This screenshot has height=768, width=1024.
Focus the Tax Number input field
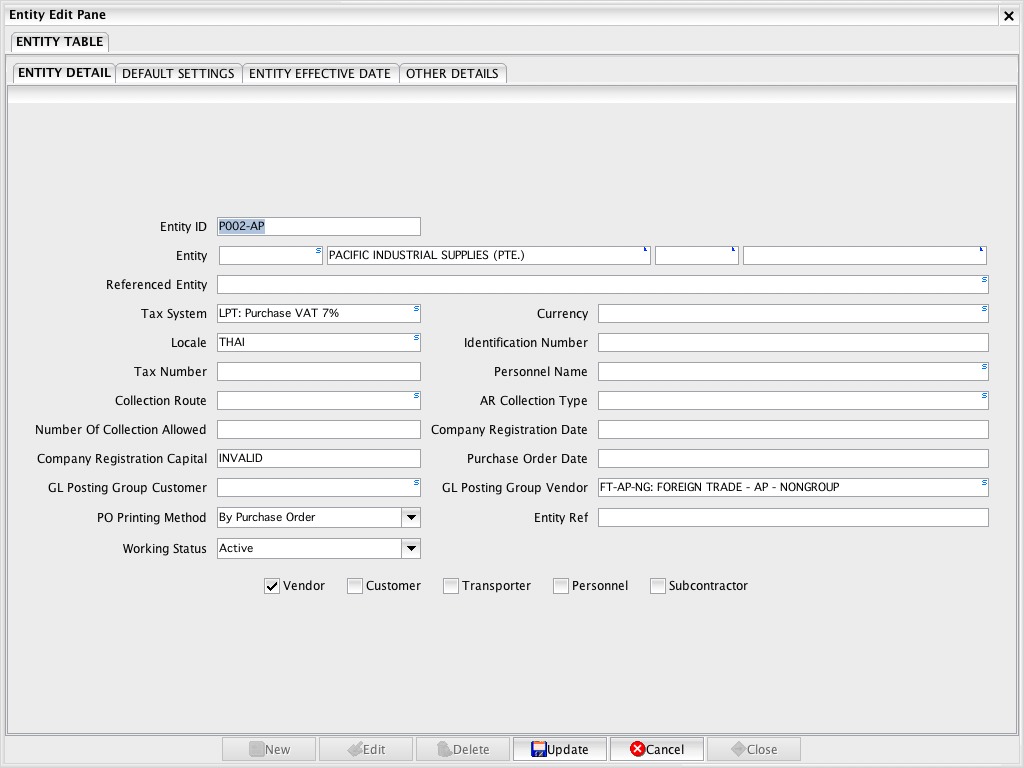[x=319, y=372]
